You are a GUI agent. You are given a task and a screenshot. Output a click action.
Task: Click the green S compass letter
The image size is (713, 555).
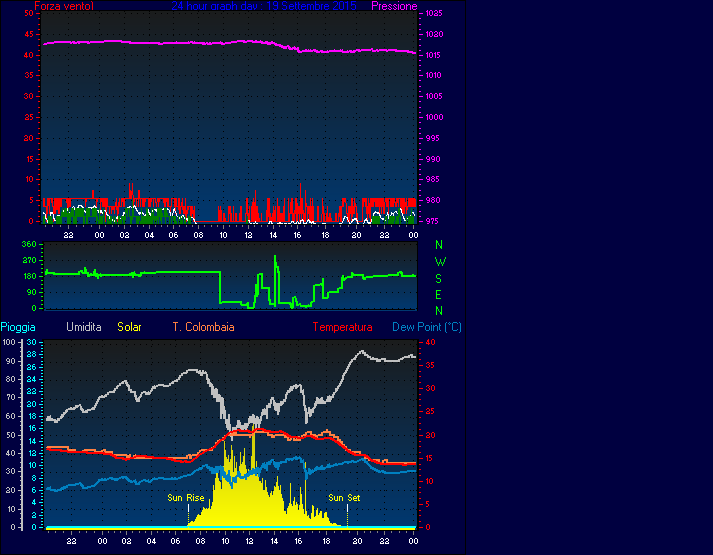tap(438, 279)
